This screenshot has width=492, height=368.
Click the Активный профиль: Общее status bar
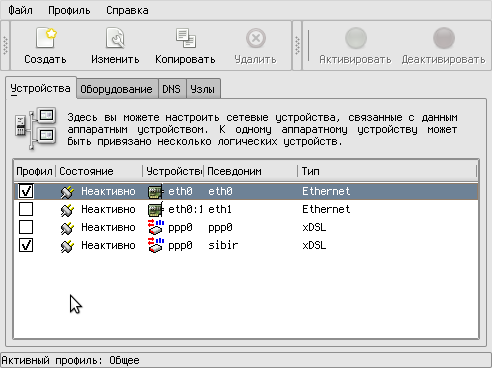coord(246,360)
